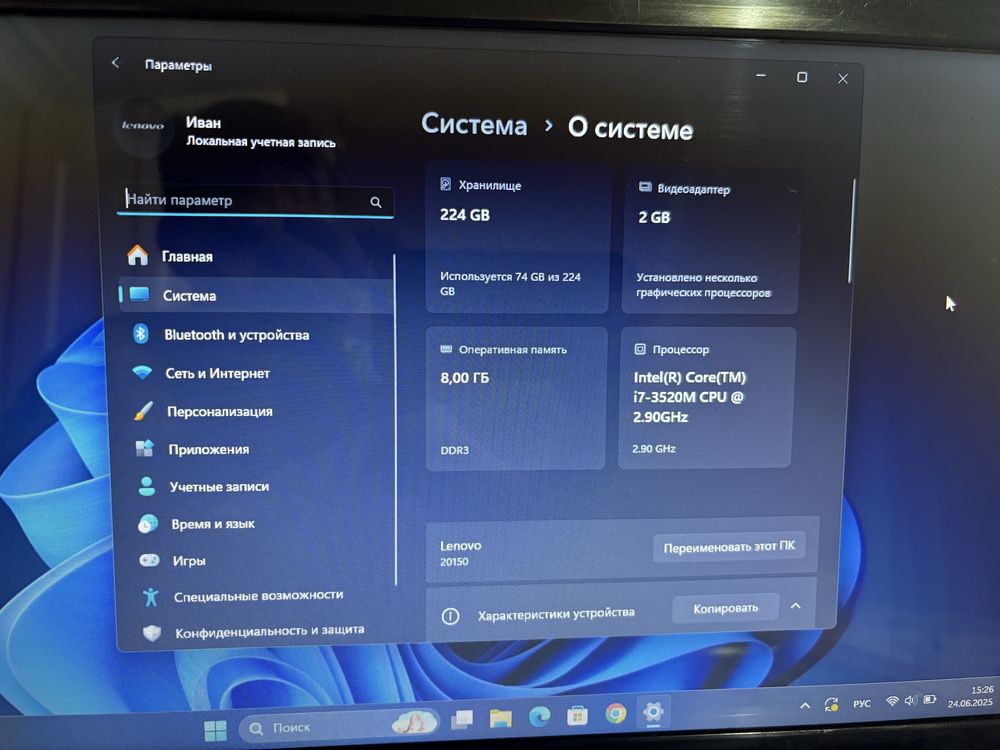Open the Процессор Intel Core i7 card
Screen dimensions: 1000x750
click(707, 397)
